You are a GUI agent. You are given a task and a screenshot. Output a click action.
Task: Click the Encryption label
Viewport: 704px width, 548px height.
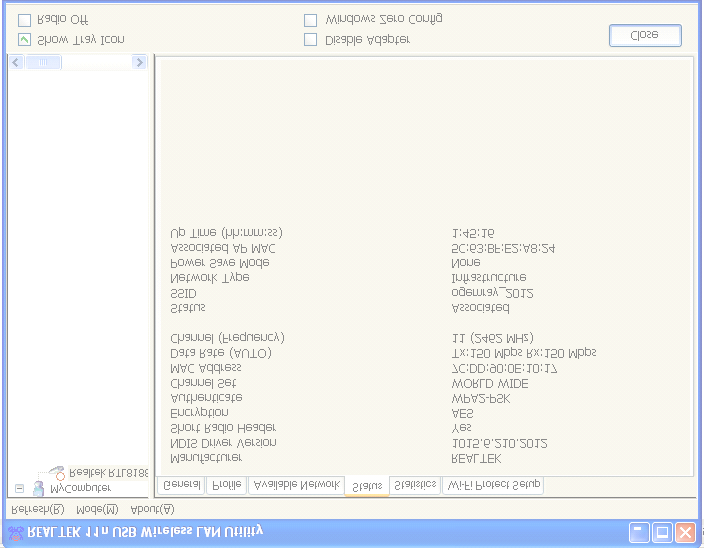199,413
